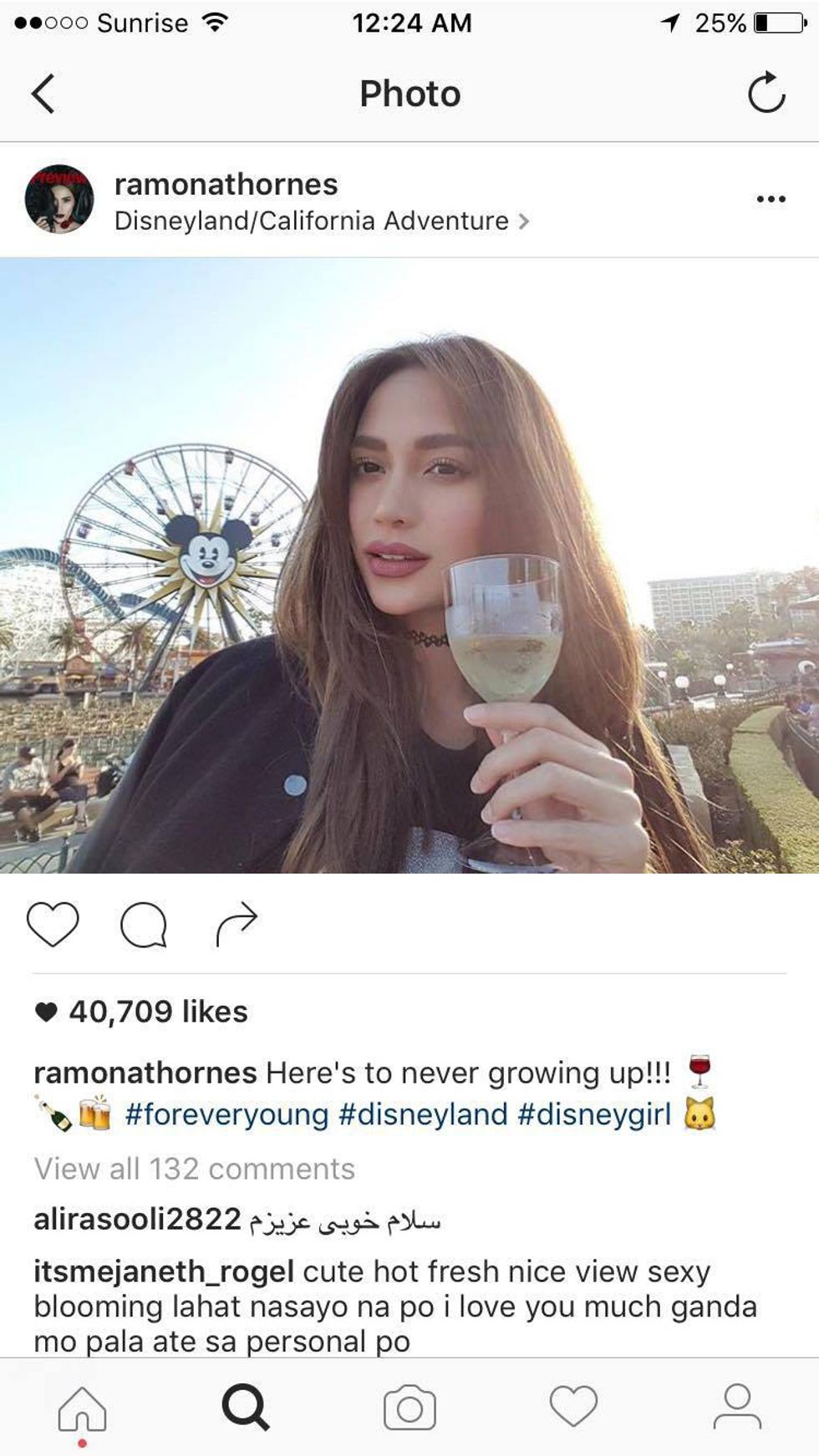The height and width of the screenshot is (1456, 819).
Task: Open ramonathornes username in post header
Action: [226, 184]
